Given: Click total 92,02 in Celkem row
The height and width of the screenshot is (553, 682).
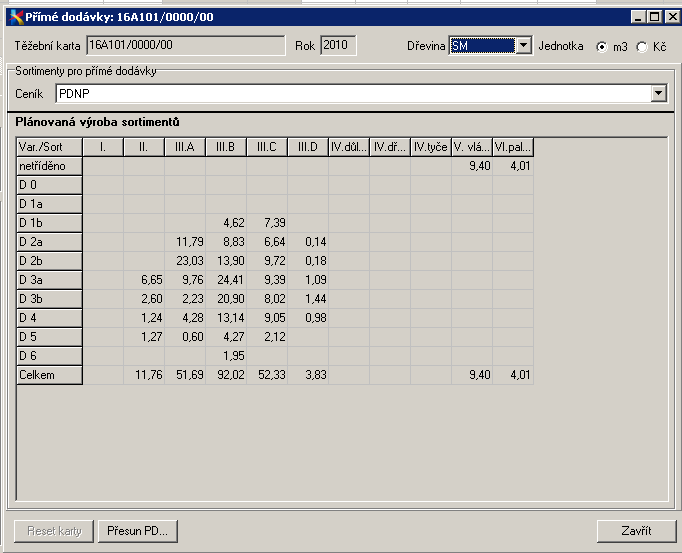Looking at the screenshot, I should tap(226, 375).
